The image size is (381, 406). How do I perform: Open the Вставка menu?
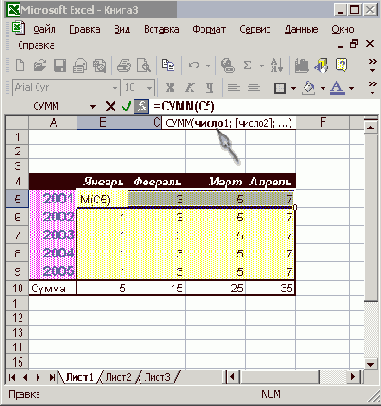(x=162, y=29)
